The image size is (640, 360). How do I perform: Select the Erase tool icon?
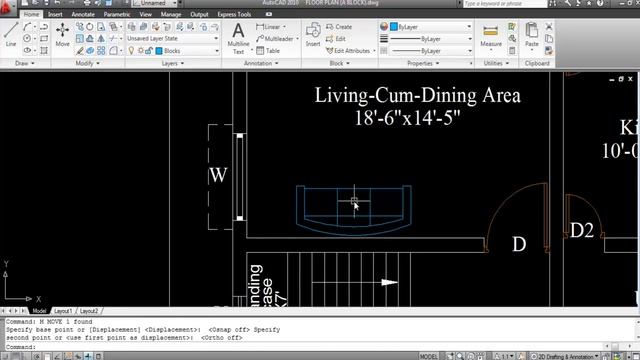[x=80, y=51]
